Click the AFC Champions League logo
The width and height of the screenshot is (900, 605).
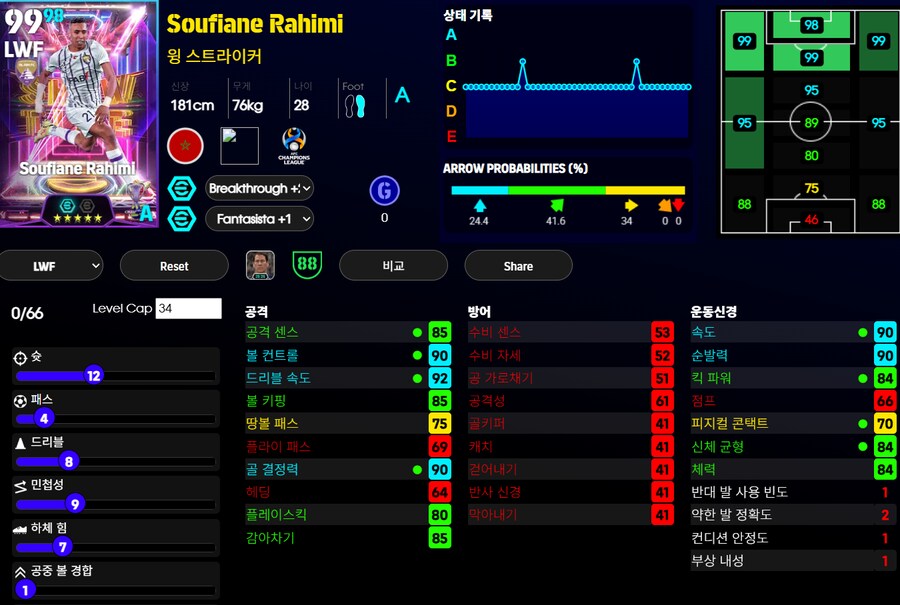294,146
